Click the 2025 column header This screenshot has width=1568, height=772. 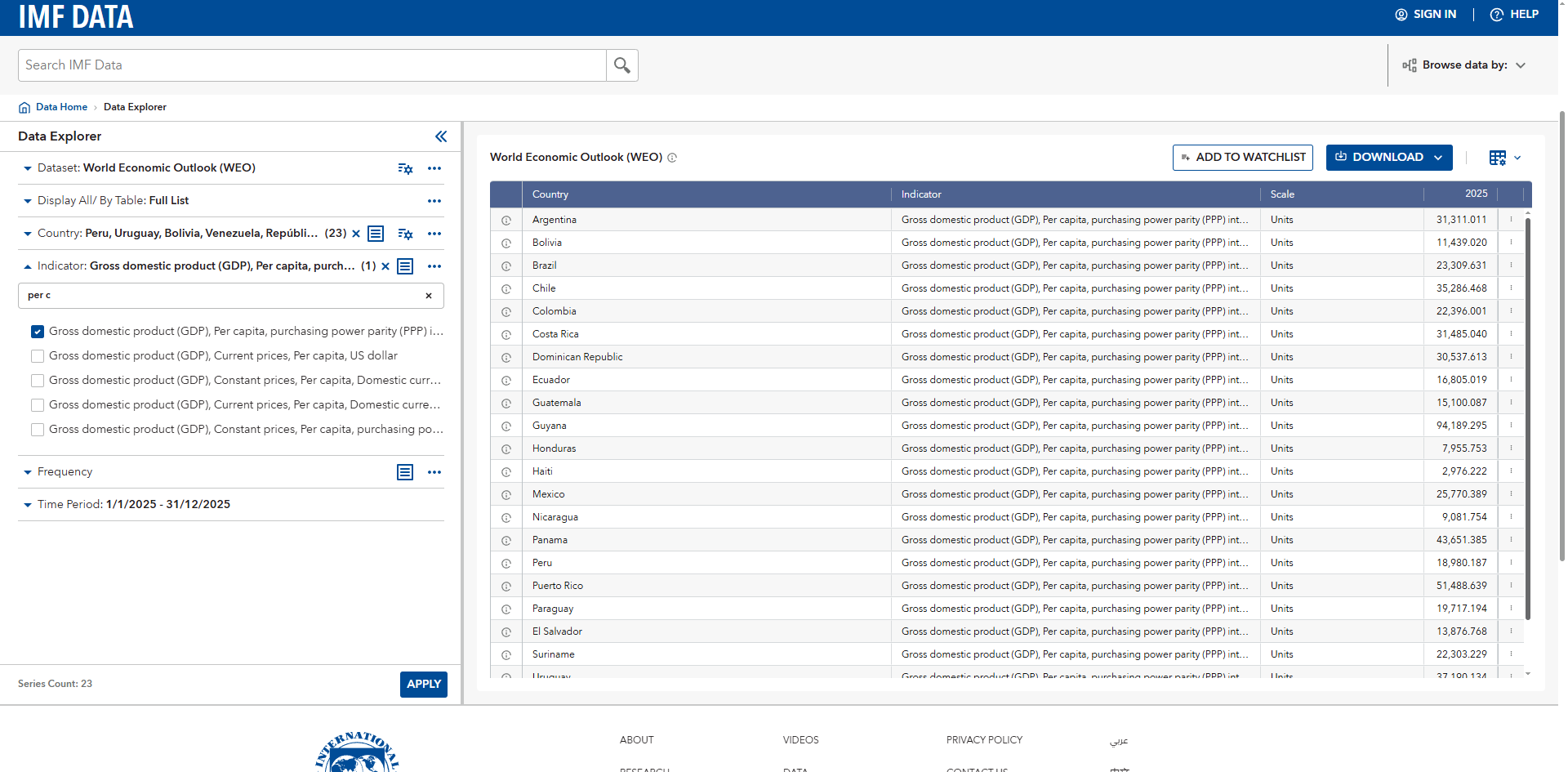tap(1476, 194)
